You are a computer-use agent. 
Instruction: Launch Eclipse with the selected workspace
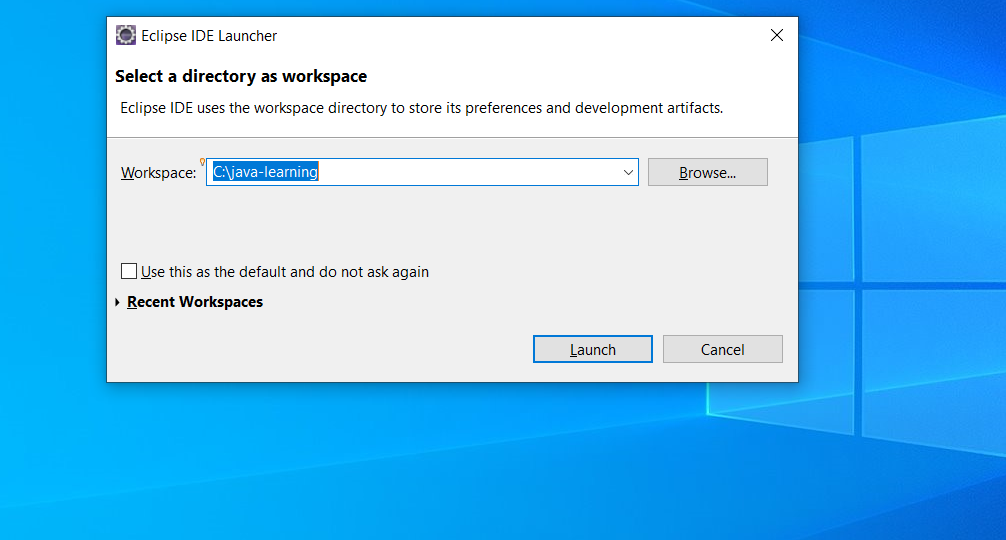point(593,349)
